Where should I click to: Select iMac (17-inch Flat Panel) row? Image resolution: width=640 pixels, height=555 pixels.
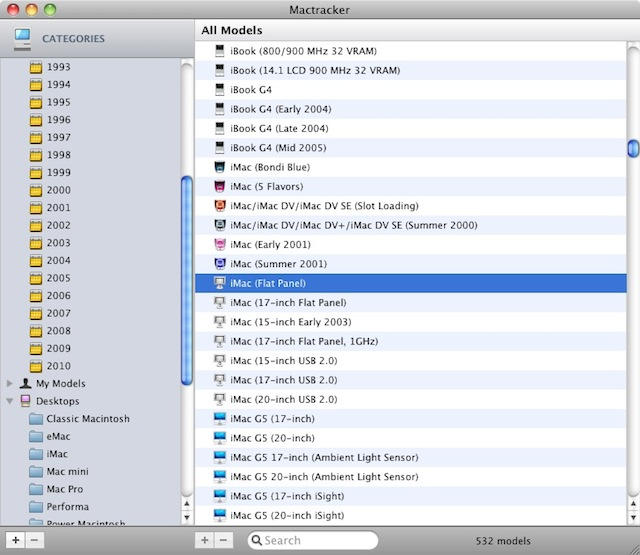point(288,303)
